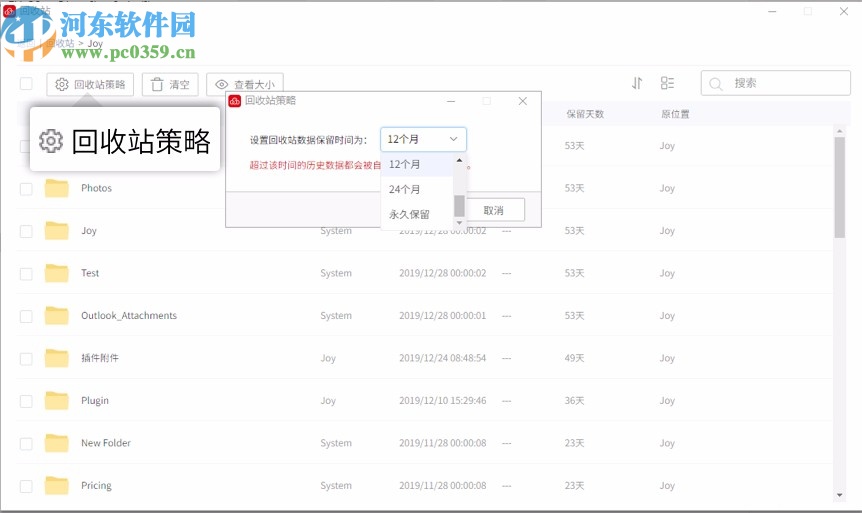The image size is (862, 513).
Task: Check the New Folder checkbox
Action: point(26,443)
